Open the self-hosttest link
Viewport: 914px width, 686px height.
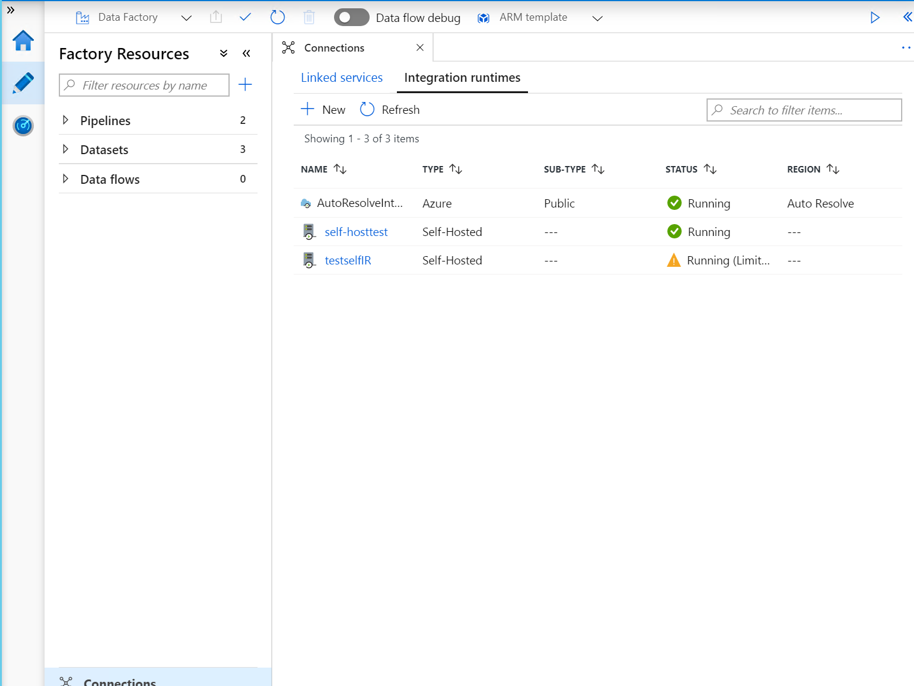pos(356,232)
